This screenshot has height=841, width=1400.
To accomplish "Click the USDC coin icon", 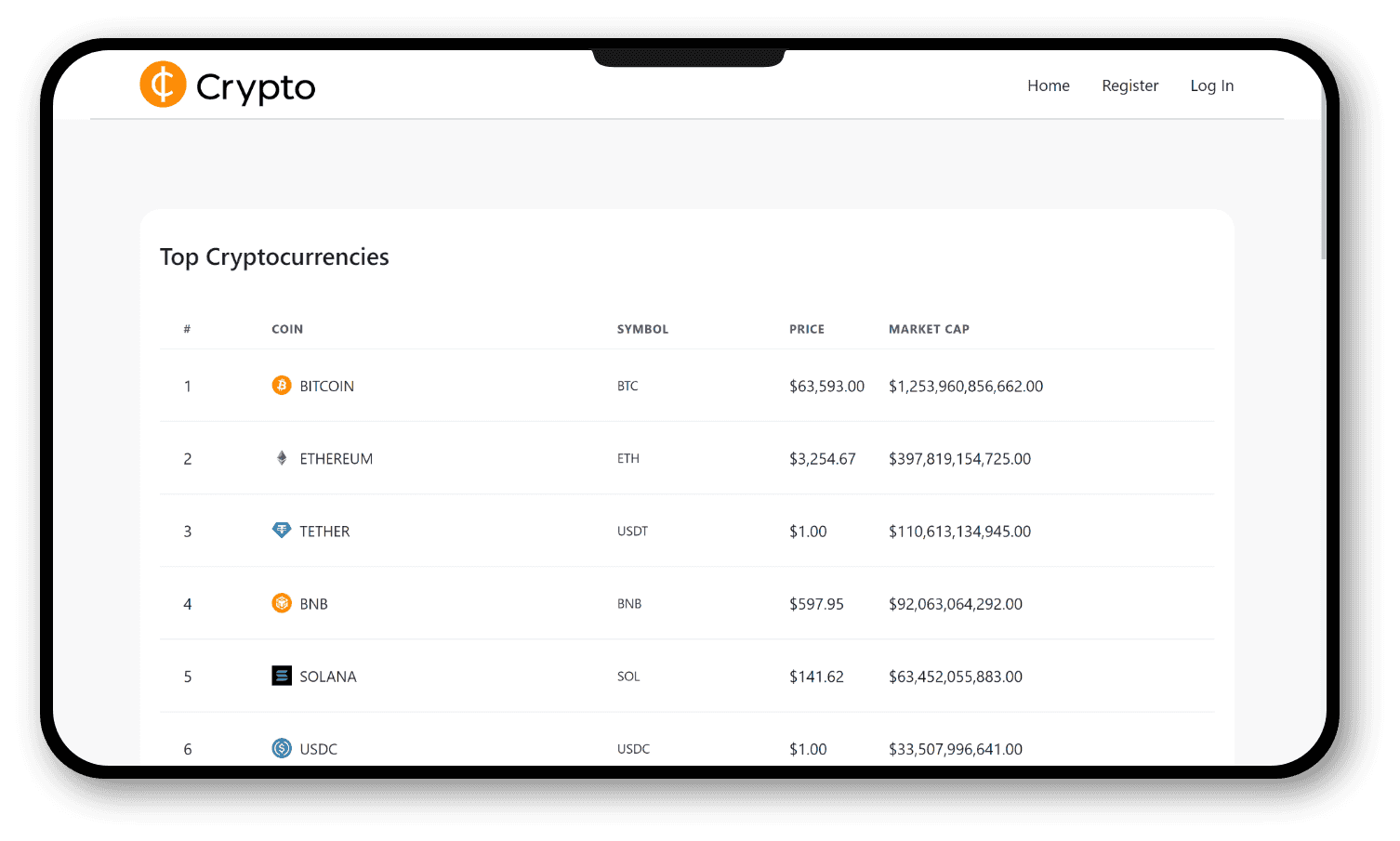I will click(x=282, y=748).
